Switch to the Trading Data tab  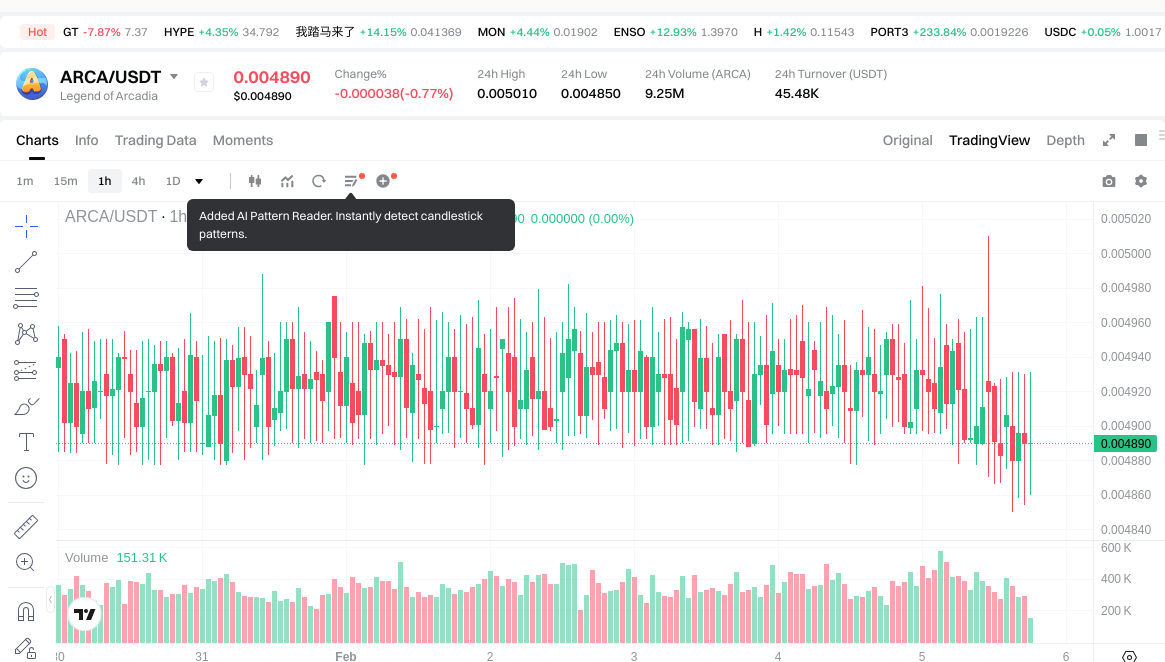[155, 140]
